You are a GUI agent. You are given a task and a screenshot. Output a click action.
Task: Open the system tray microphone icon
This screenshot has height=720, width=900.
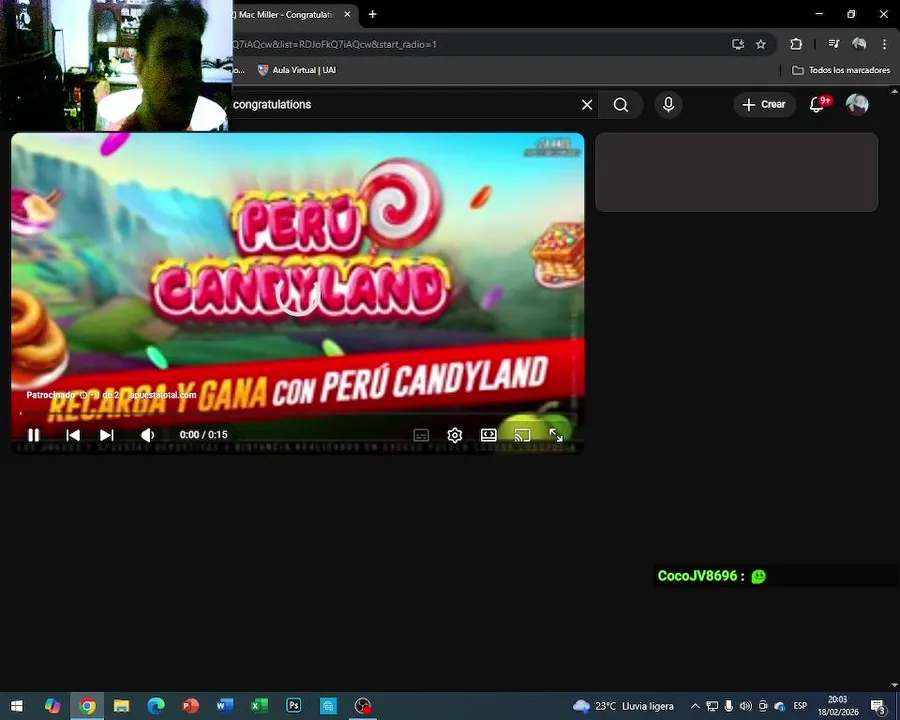728,706
